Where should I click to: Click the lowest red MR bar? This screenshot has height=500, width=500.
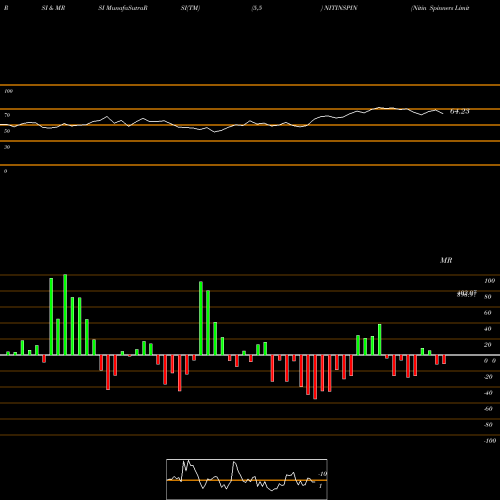click(315, 377)
